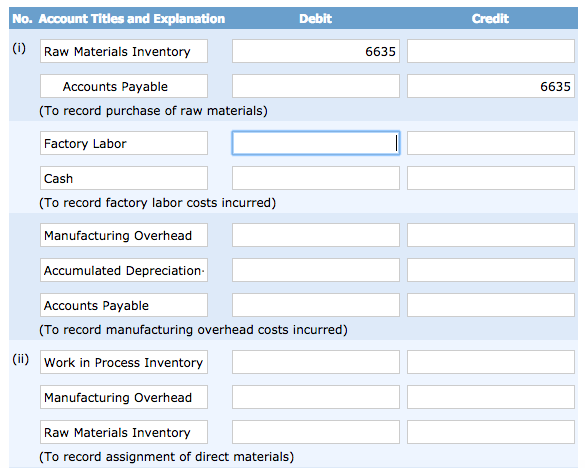Click the debit field for Accounts Payable in purchase entry

click(x=316, y=86)
